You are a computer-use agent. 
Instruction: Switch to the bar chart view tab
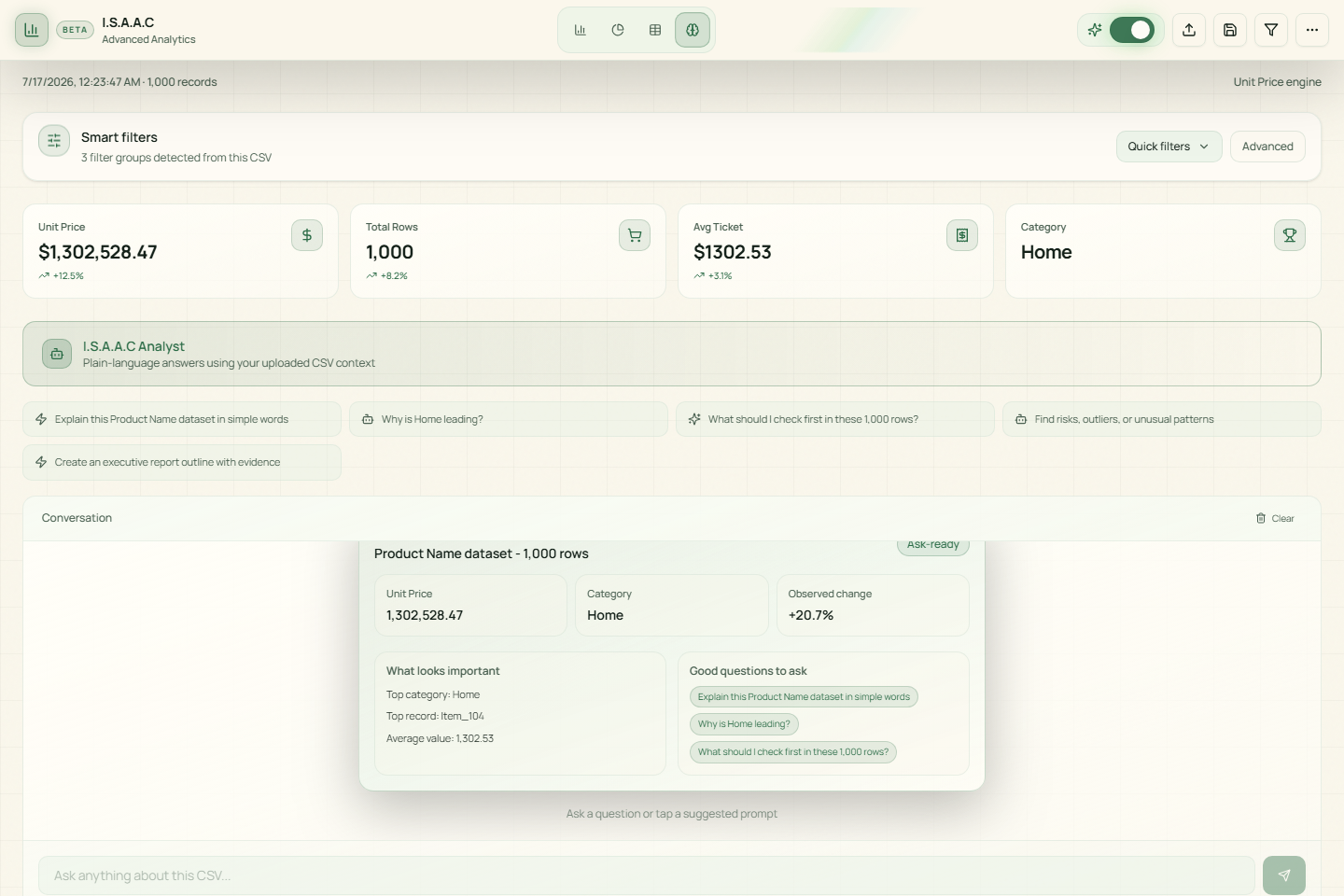click(581, 30)
